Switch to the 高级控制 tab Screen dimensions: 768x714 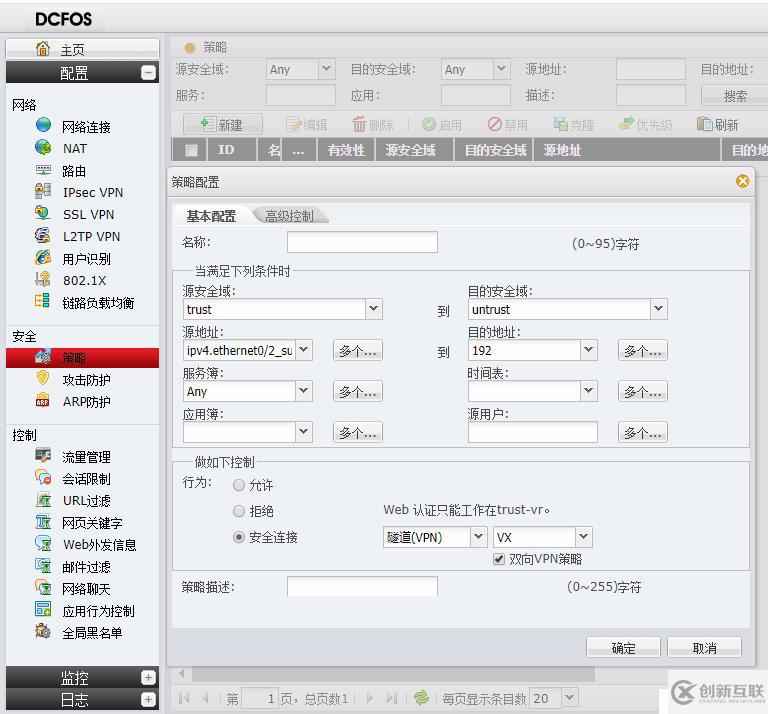(289, 216)
